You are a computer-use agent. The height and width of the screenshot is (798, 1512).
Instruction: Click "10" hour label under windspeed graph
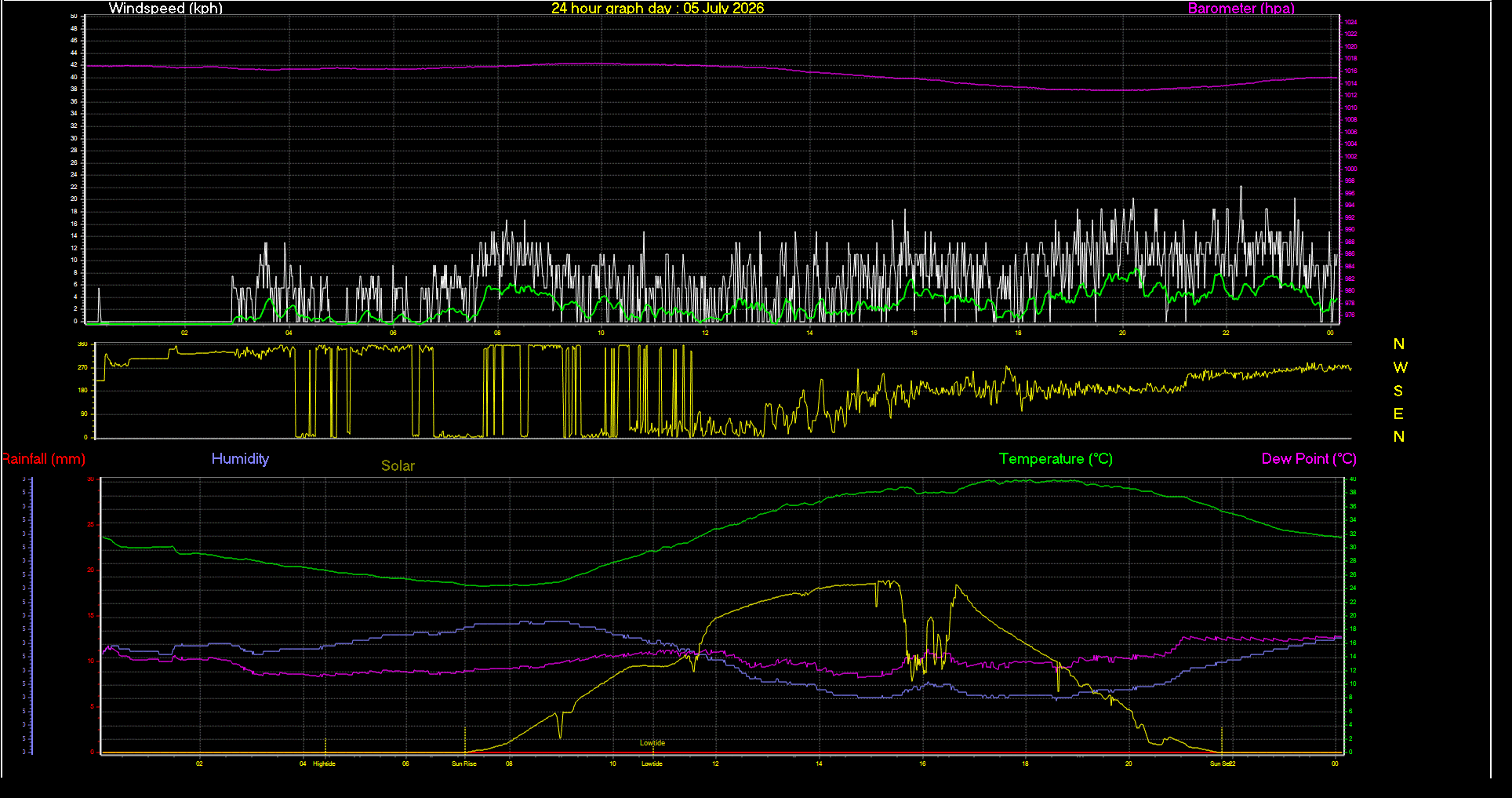(x=601, y=333)
